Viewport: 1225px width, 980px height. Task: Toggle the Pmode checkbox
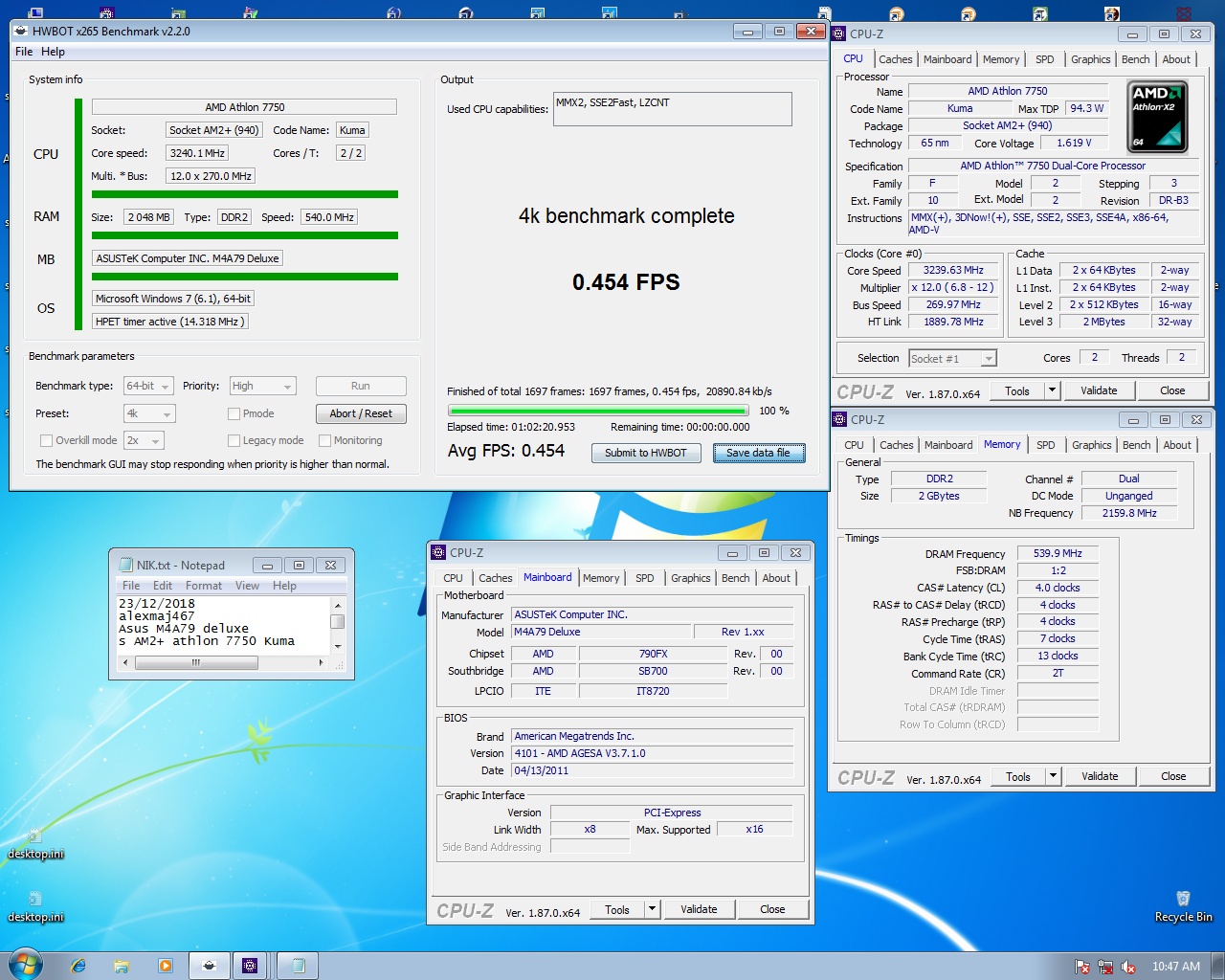tap(234, 413)
